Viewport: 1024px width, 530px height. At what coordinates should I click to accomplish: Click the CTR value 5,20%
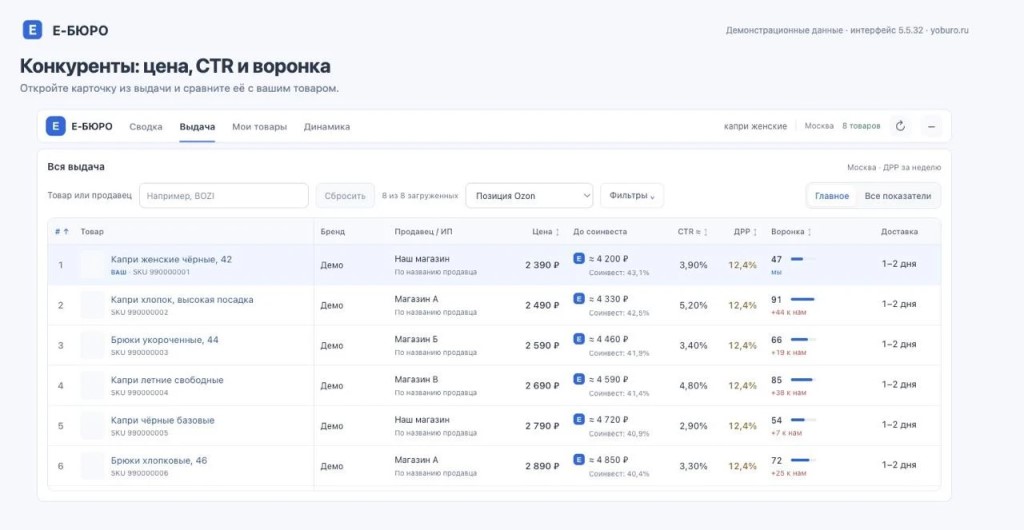(693, 305)
